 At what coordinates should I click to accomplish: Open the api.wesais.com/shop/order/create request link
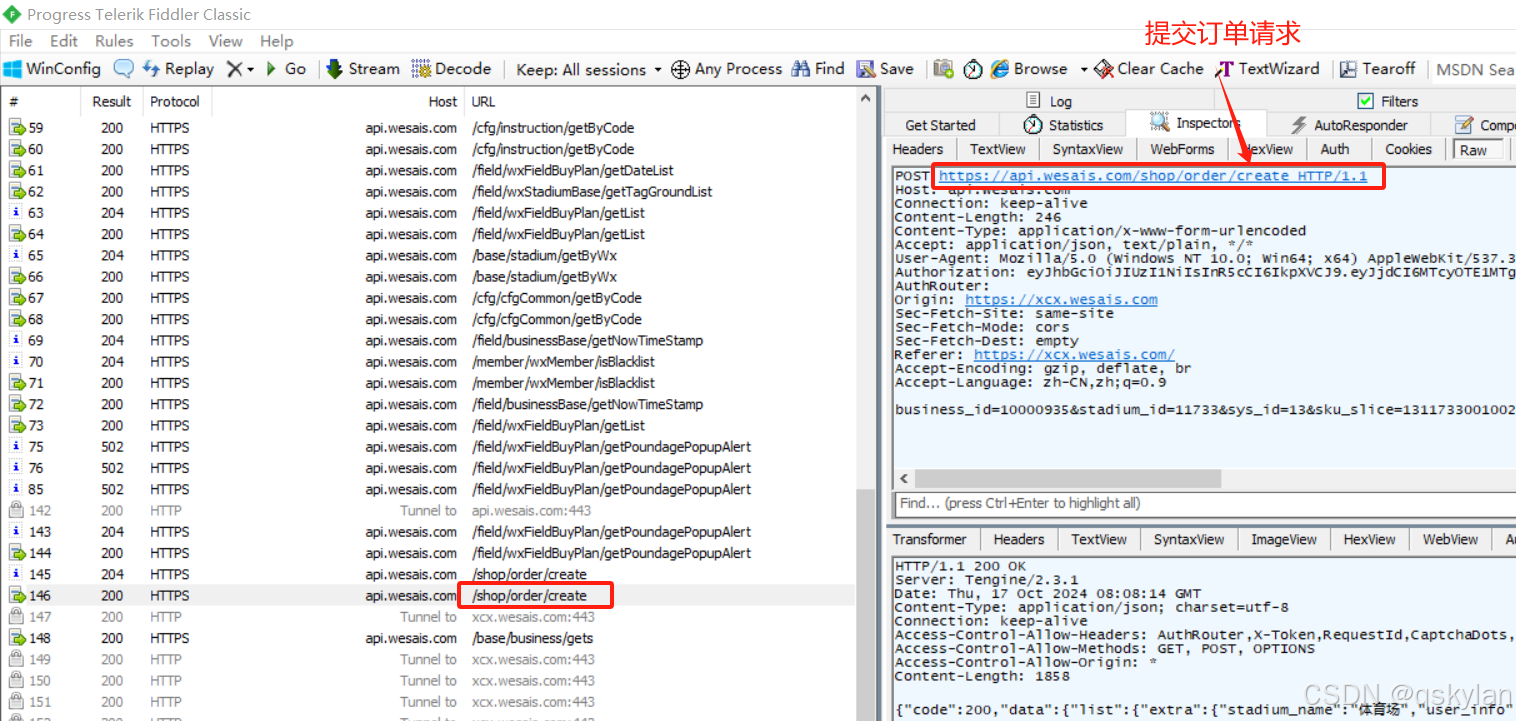point(1153,176)
